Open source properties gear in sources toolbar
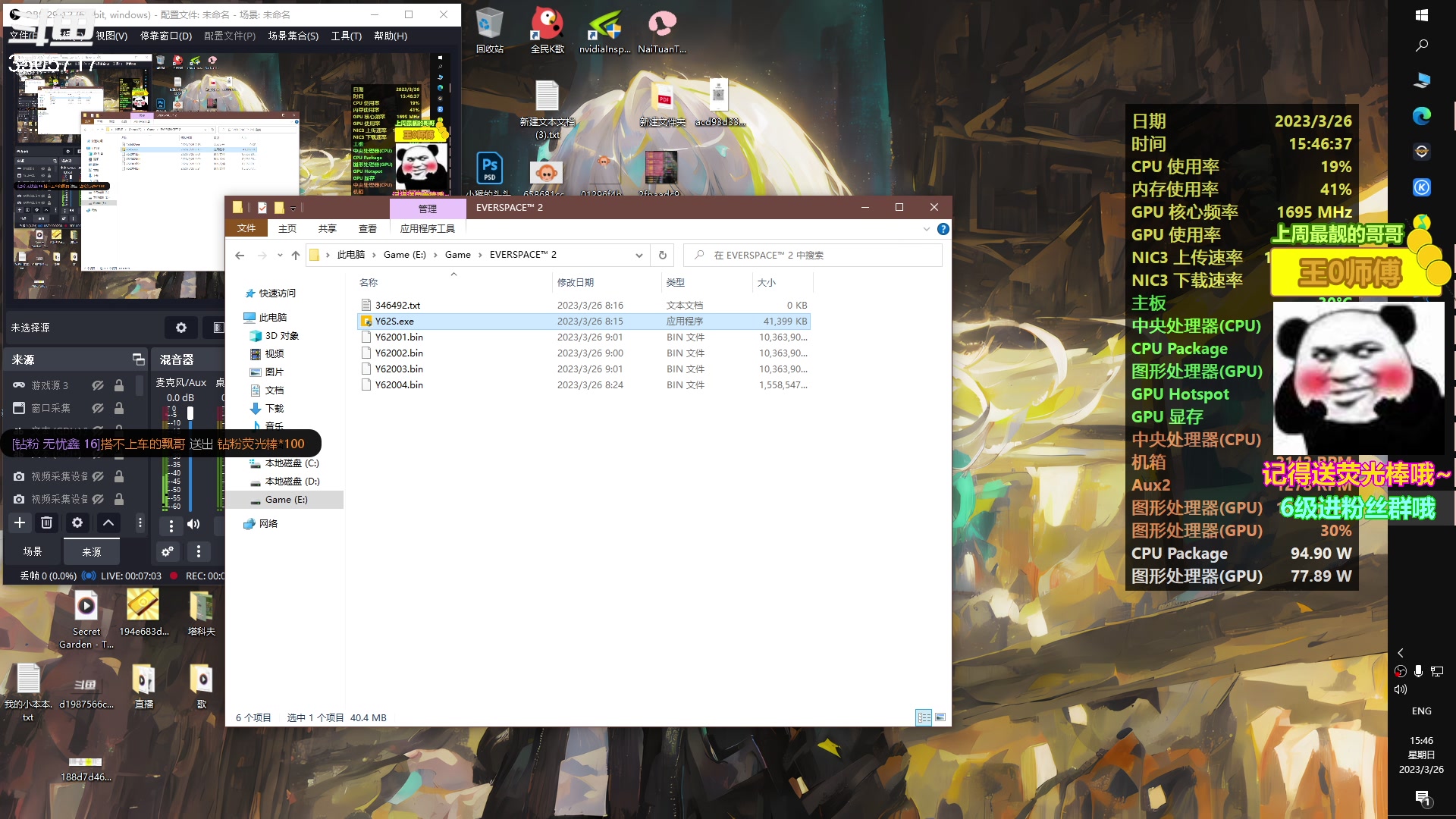The image size is (1456, 819). coord(77,522)
